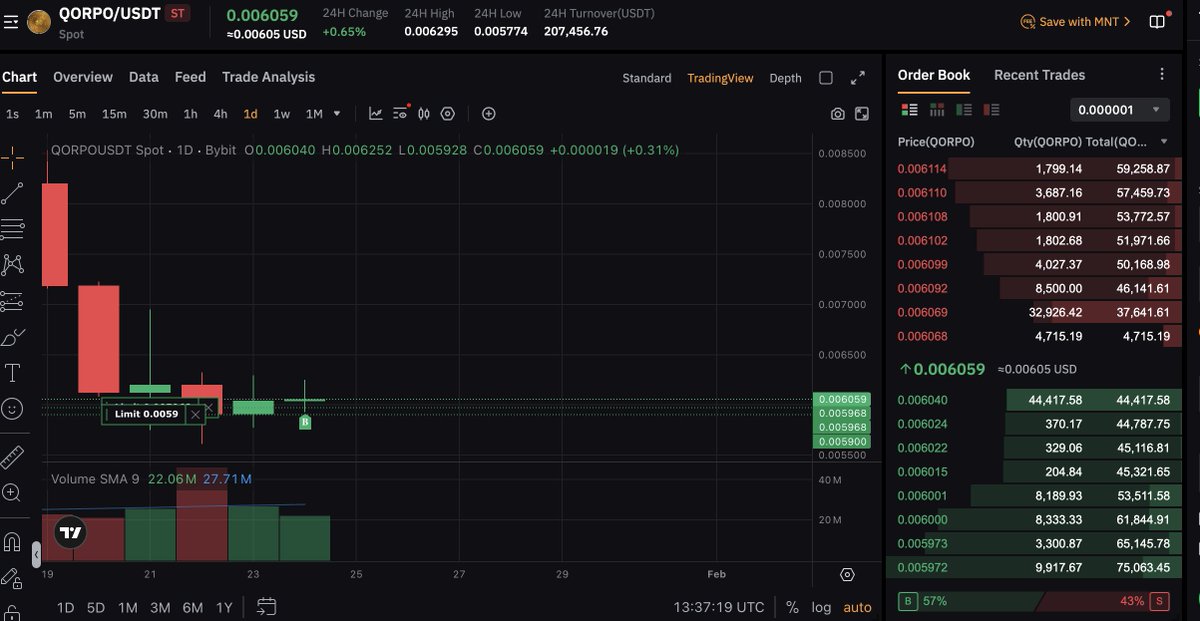This screenshot has height=621, width=1200.
Task: Select the trend line drawing tool
Action: 12,193
